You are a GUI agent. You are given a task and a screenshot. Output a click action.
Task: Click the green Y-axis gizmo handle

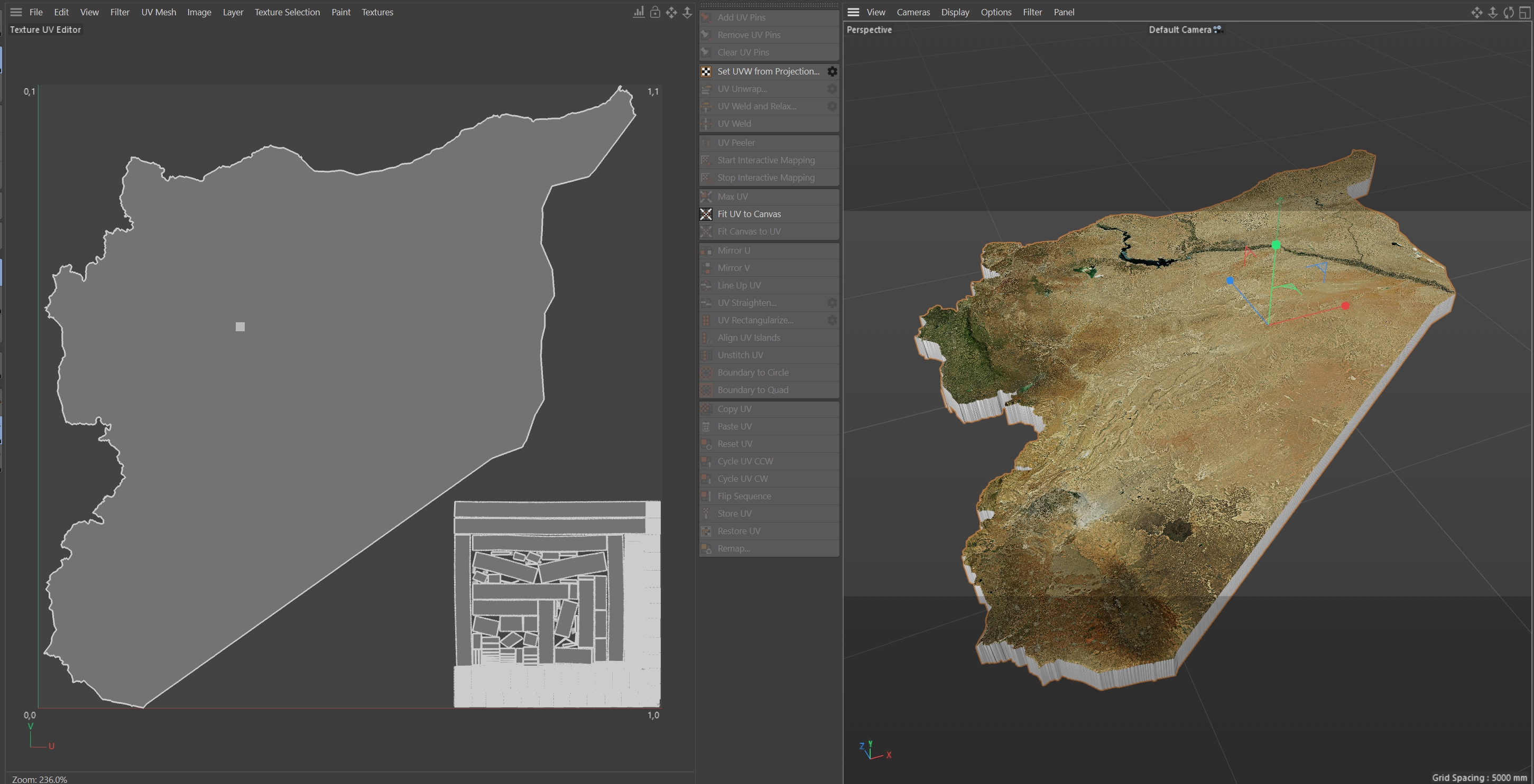coord(1276,245)
